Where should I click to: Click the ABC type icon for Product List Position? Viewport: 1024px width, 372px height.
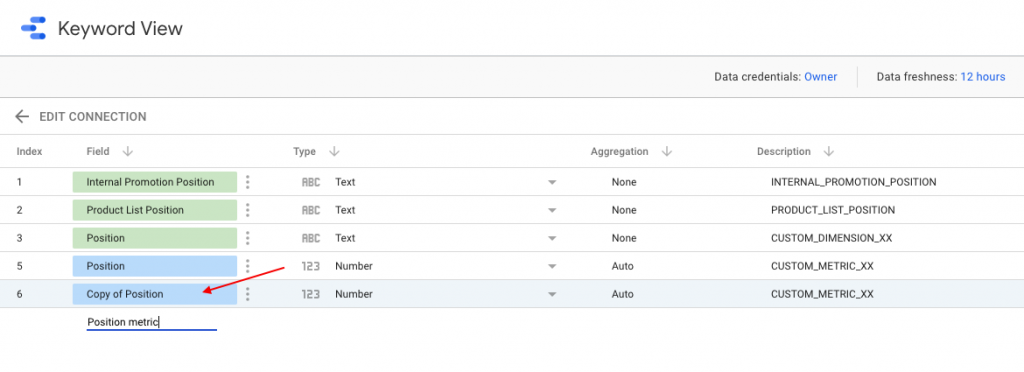point(311,210)
